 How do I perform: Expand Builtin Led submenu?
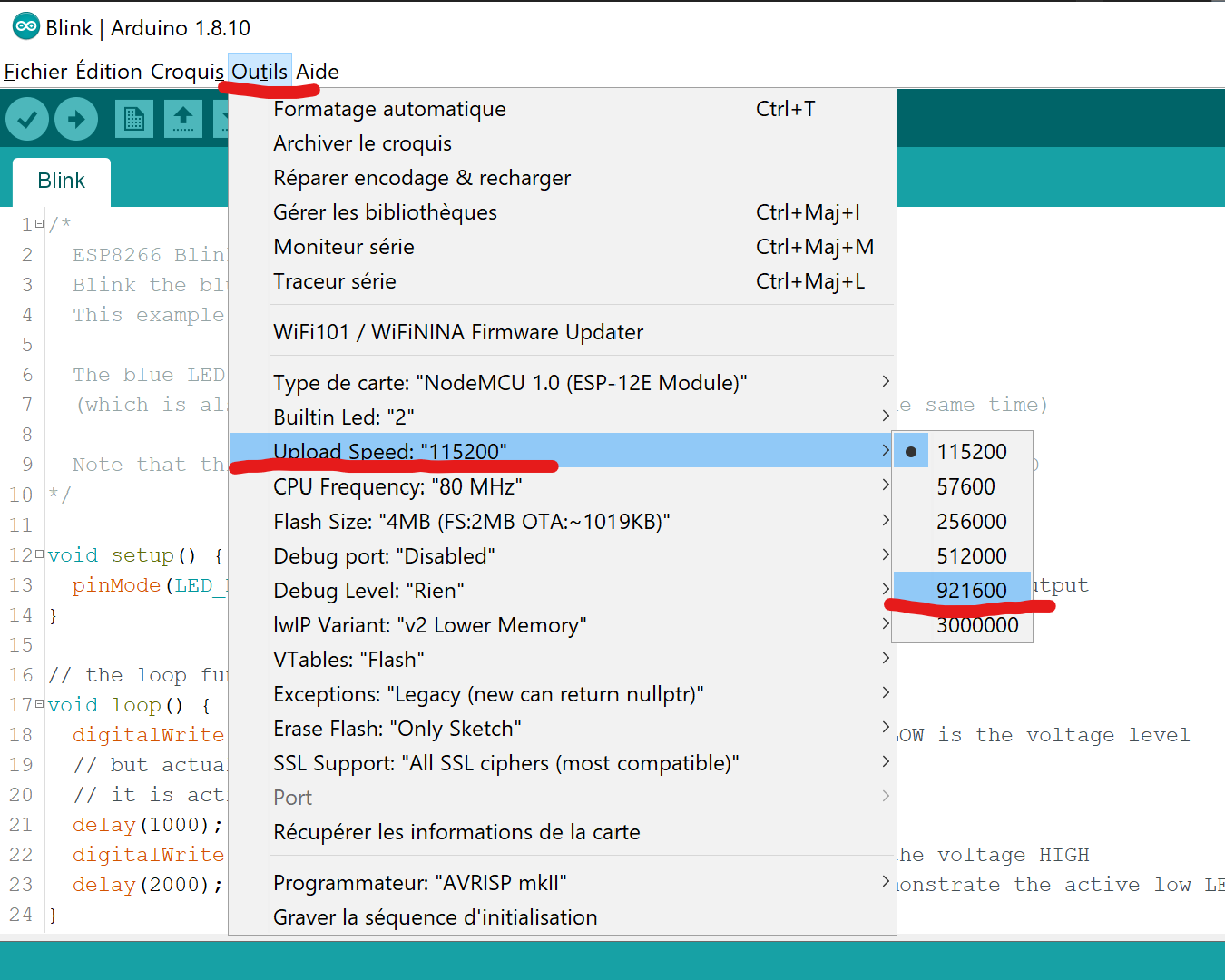tap(563, 416)
